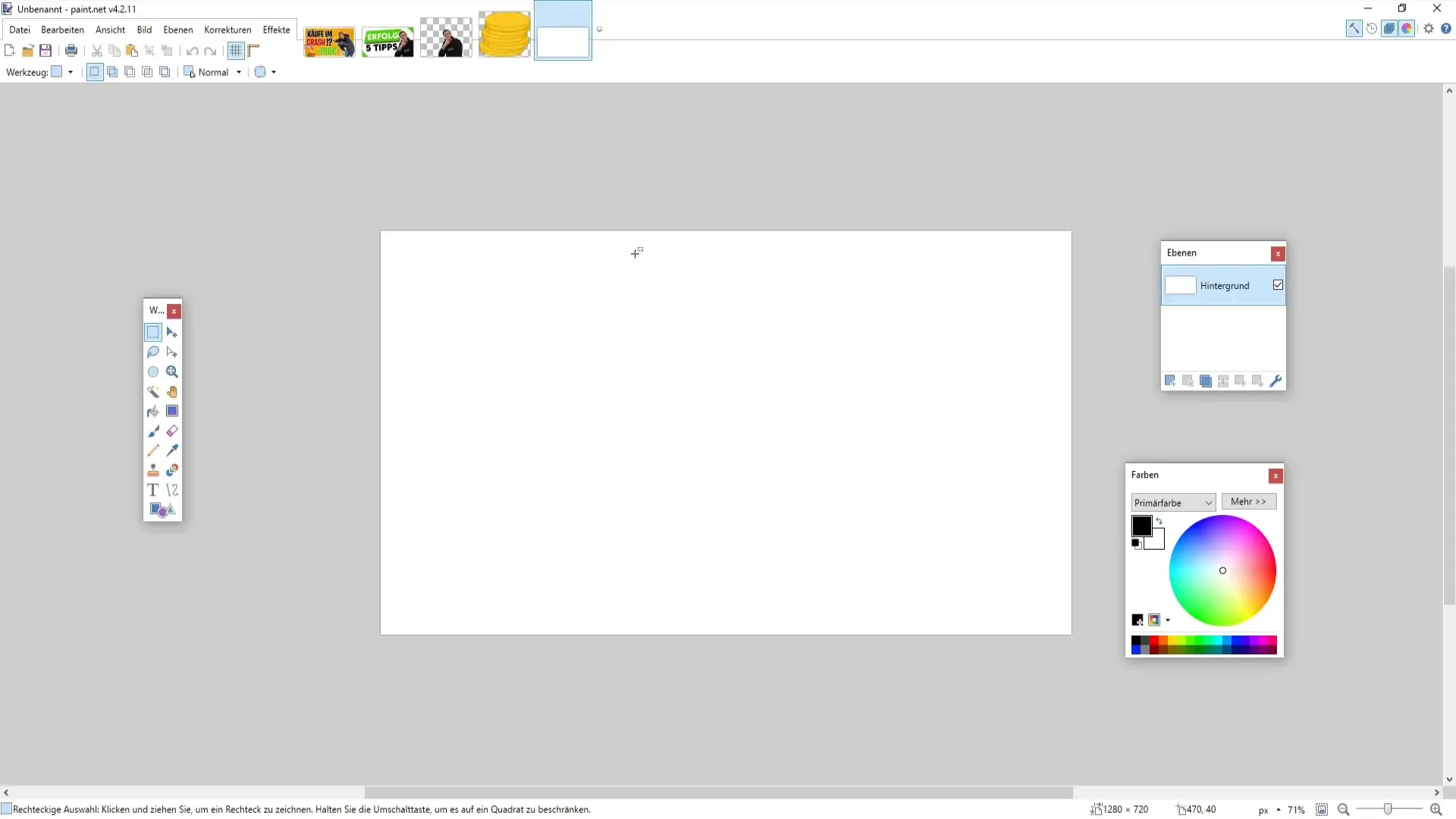1456x819 pixels.
Task: Toggle pixel grid display
Action: pyautogui.click(x=236, y=51)
